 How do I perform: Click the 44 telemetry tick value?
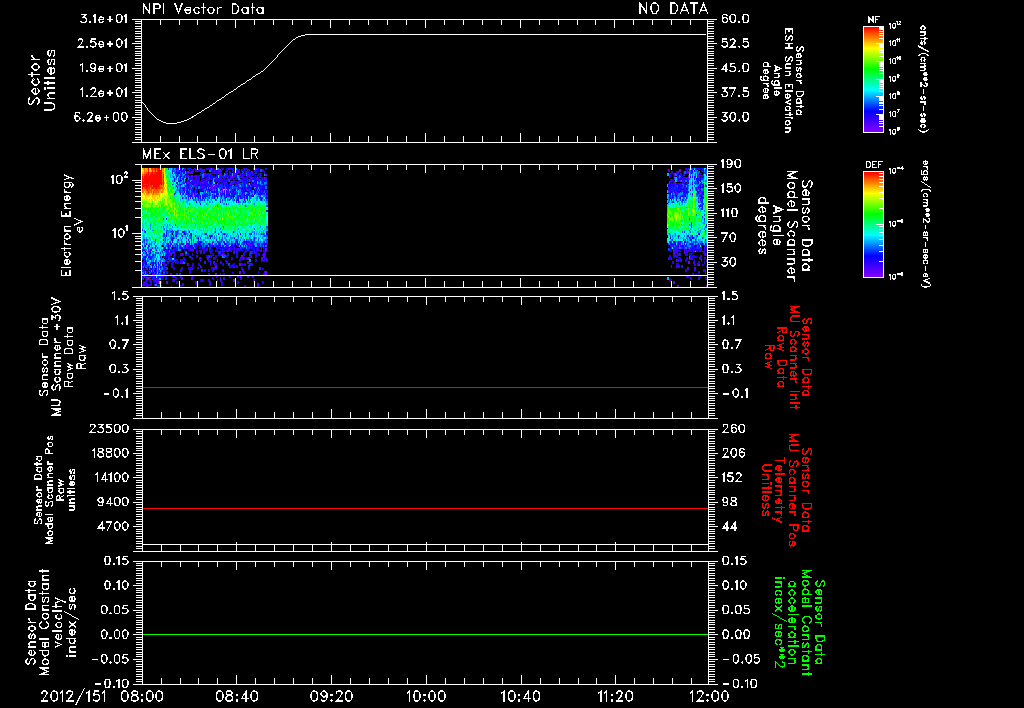(x=729, y=526)
